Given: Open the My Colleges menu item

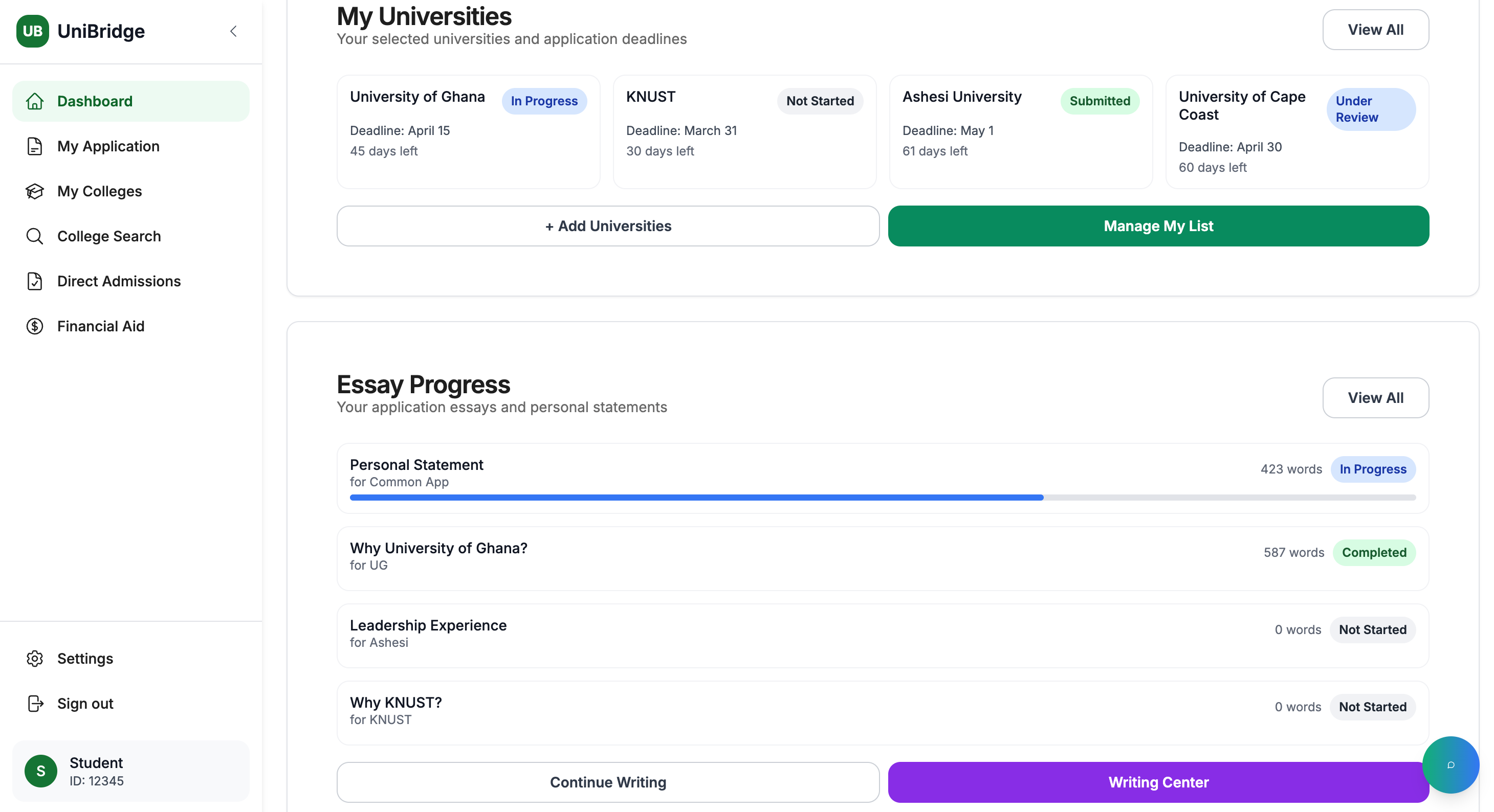Looking at the screenshot, I should pyautogui.click(x=100, y=191).
